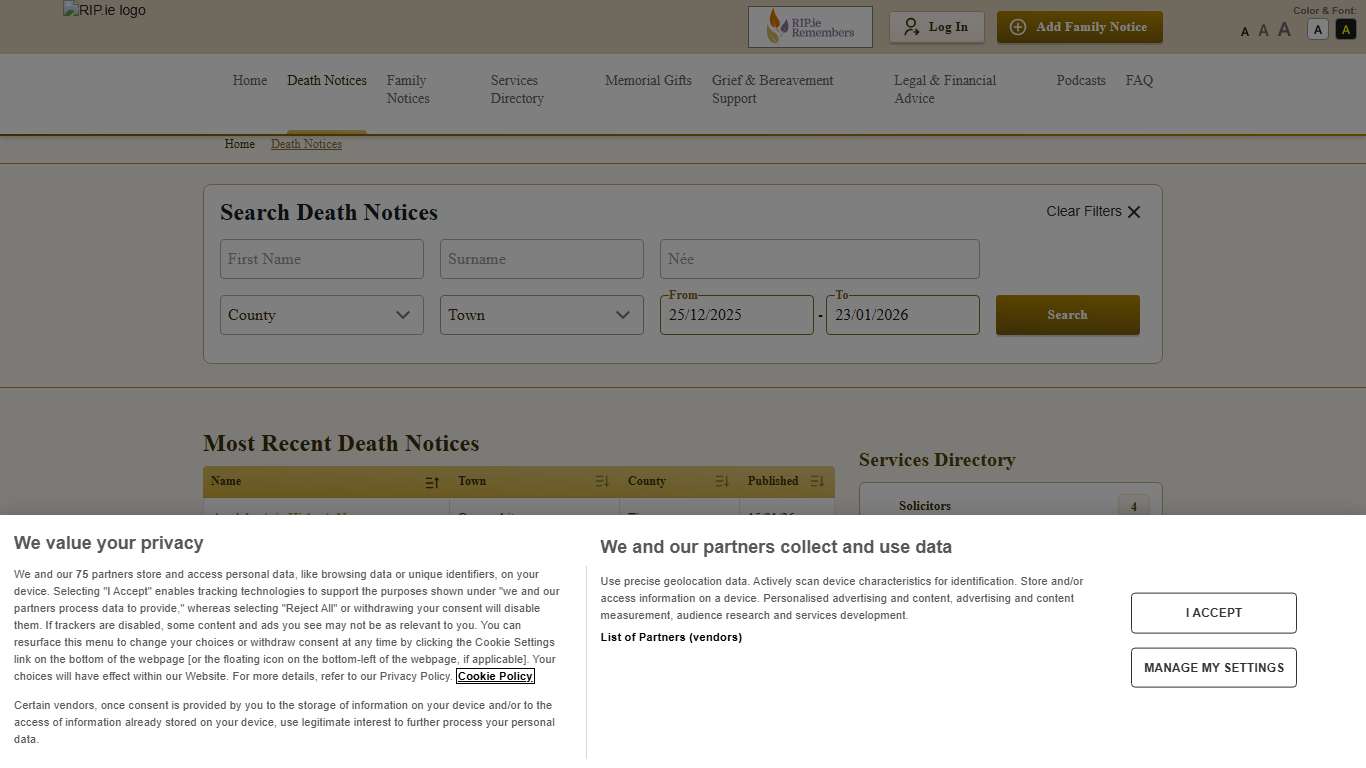Screen dimensions: 1366x768
Task: Switch to the light color theme
Action: click(1317, 29)
